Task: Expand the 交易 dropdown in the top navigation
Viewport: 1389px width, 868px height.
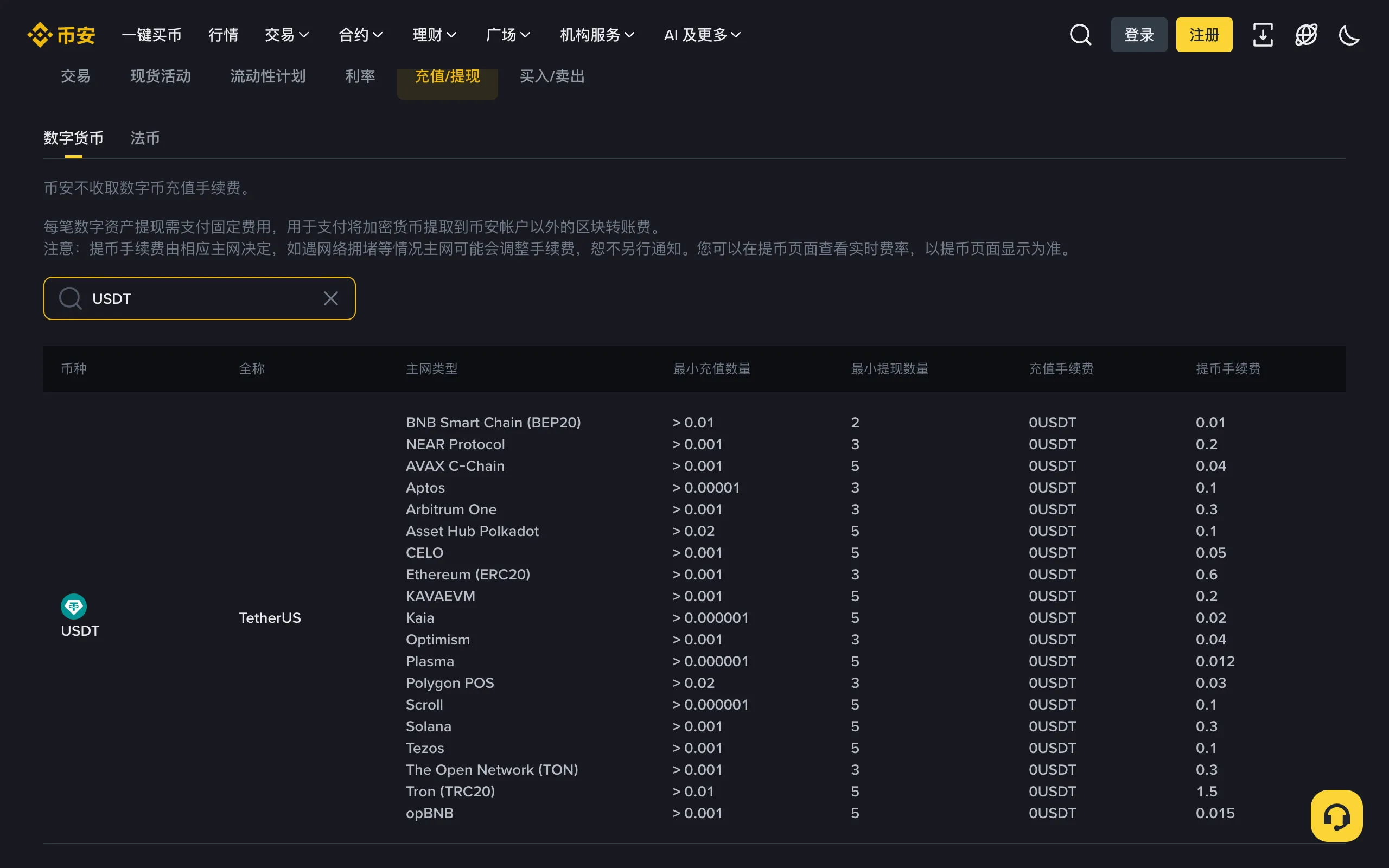Action: [x=286, y=35]
